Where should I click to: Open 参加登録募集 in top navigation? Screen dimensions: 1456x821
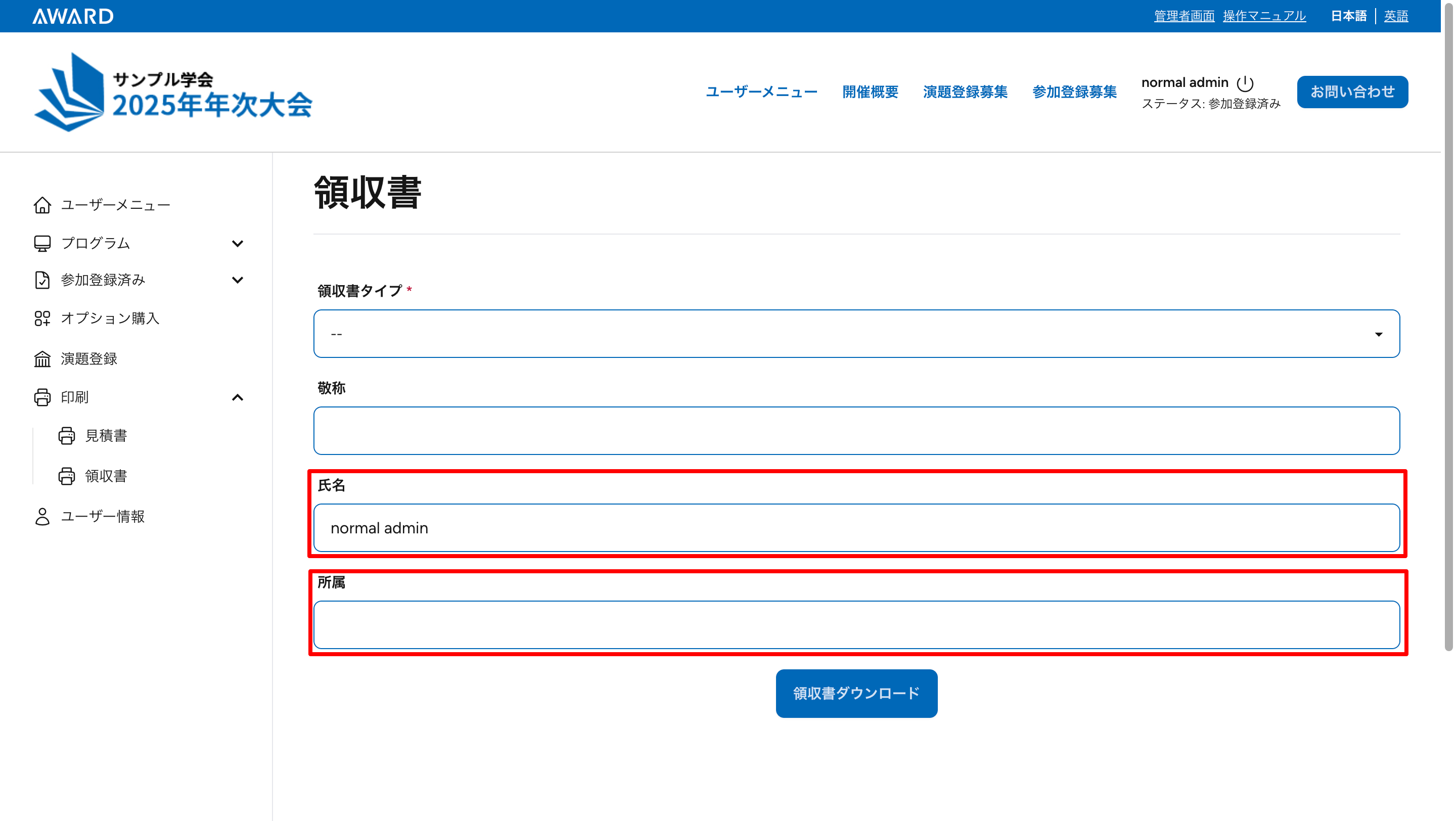click(1074, 92)
